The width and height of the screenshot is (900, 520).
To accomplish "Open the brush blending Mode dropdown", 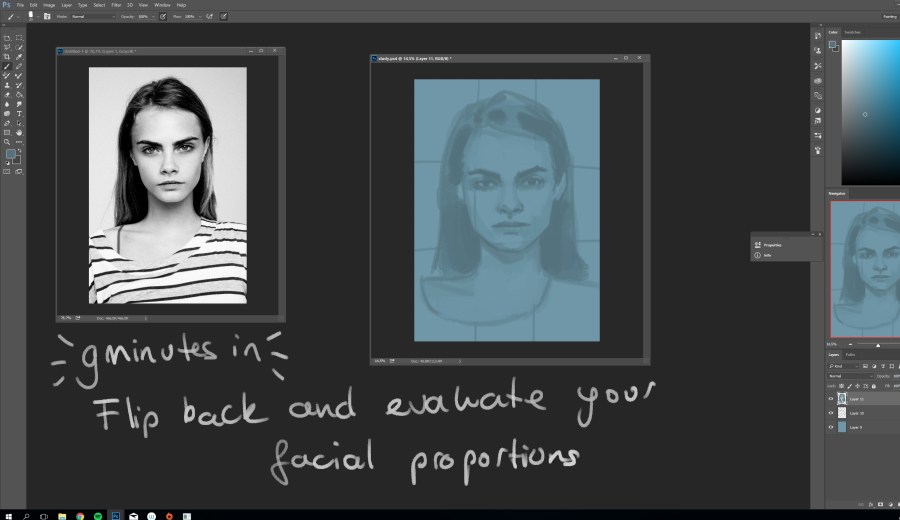I will 92,17.
